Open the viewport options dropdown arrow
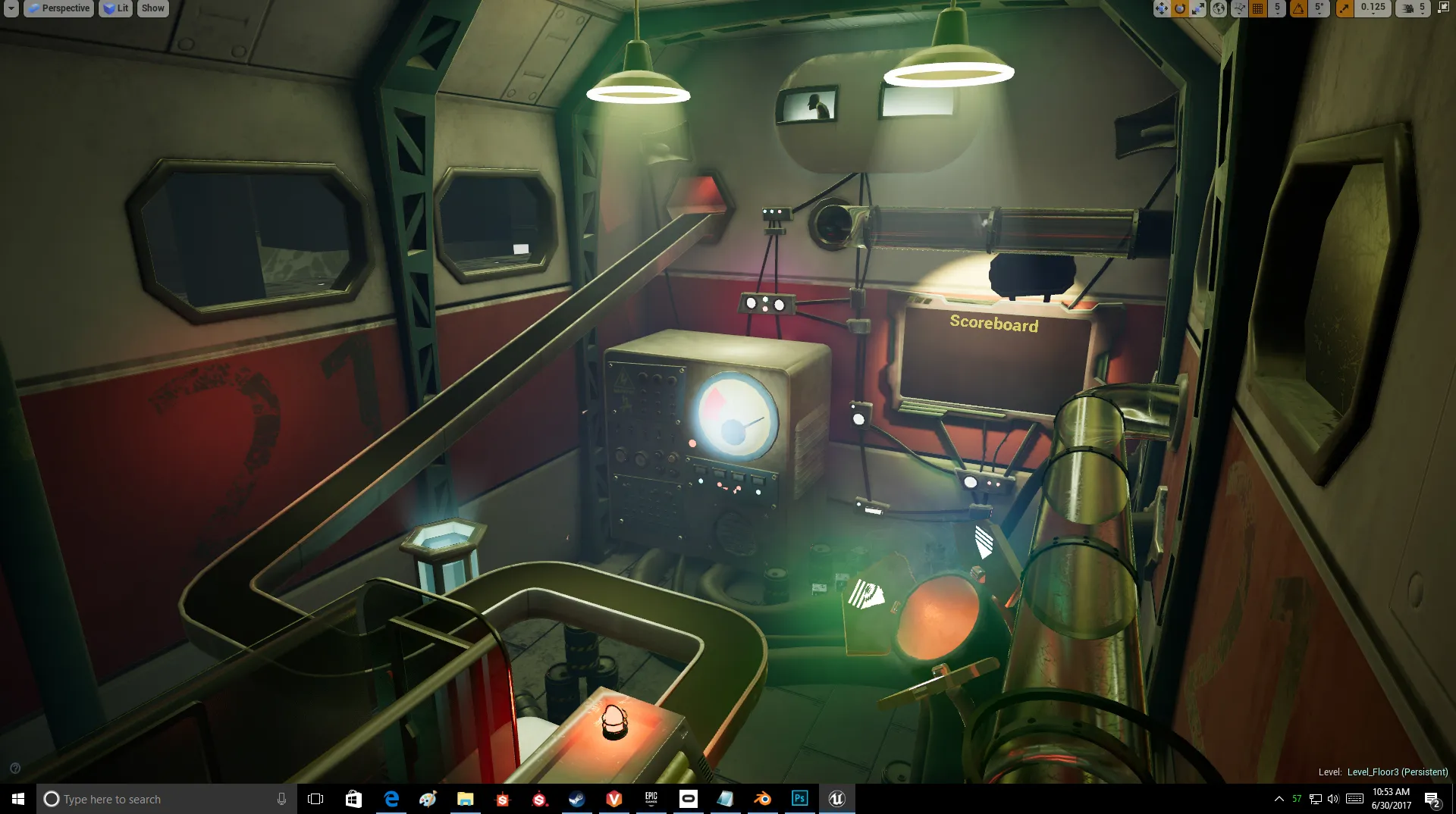 pos(11,8)
